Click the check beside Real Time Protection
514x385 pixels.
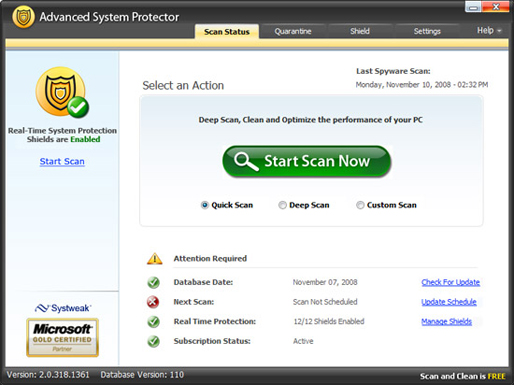click(x=153, y=322)
